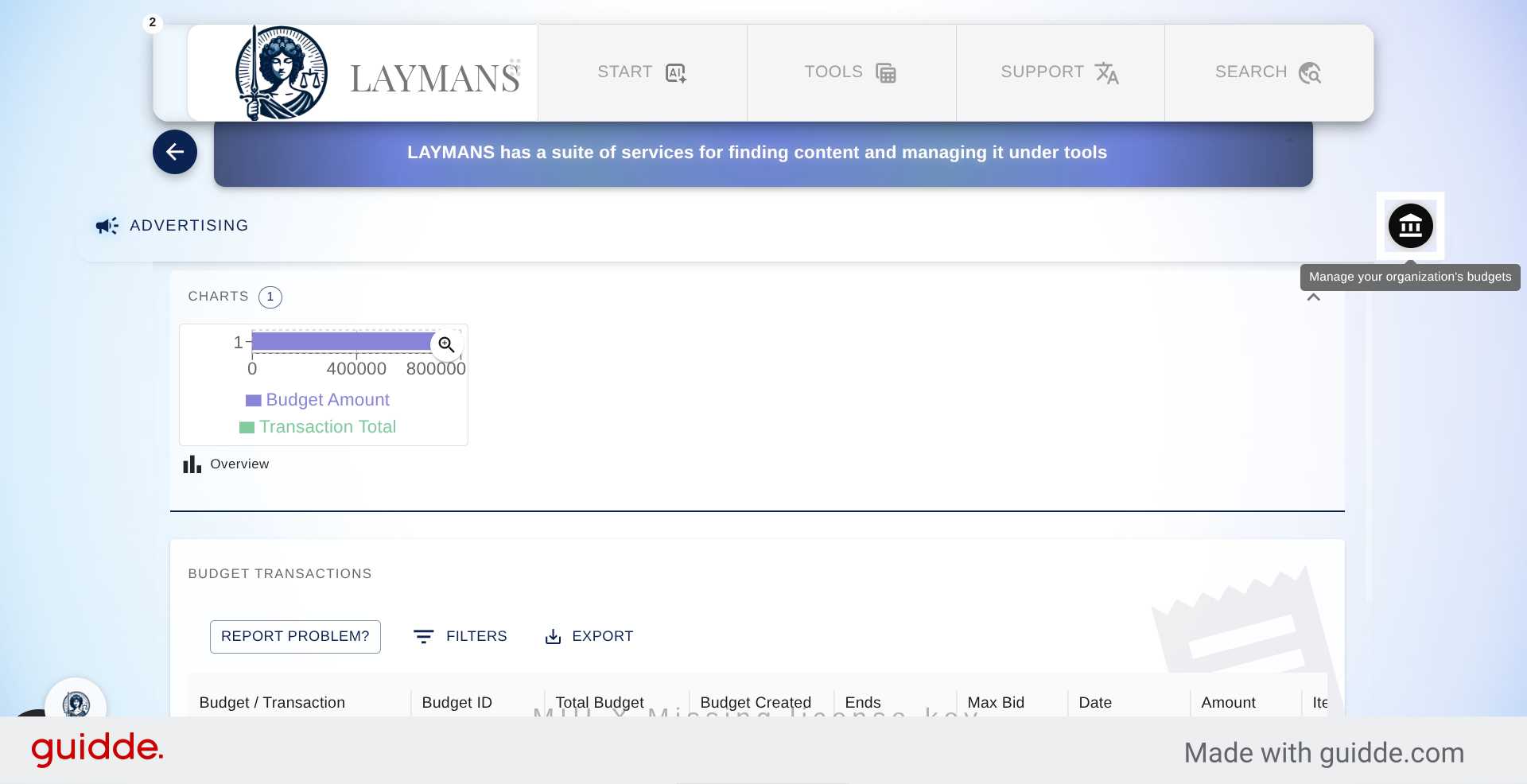Open the SUPPORT menu

1059,72
